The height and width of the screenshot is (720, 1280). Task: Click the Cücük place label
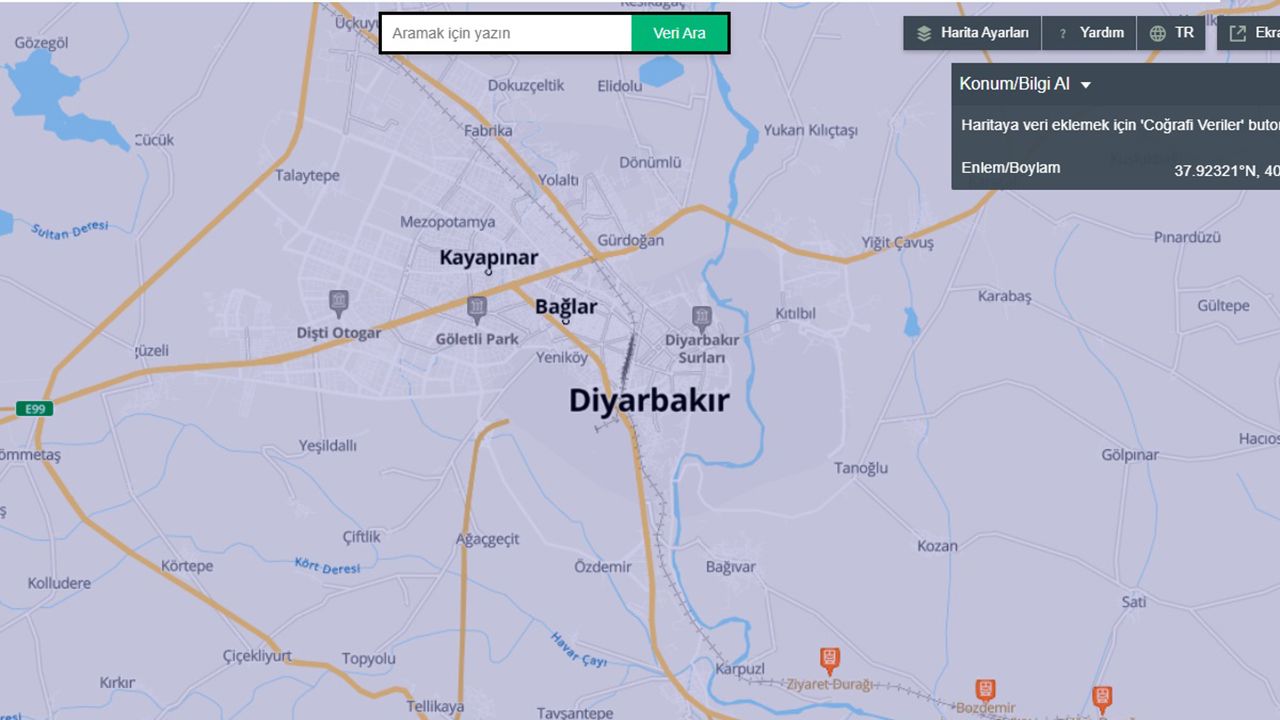pos(154,140)
